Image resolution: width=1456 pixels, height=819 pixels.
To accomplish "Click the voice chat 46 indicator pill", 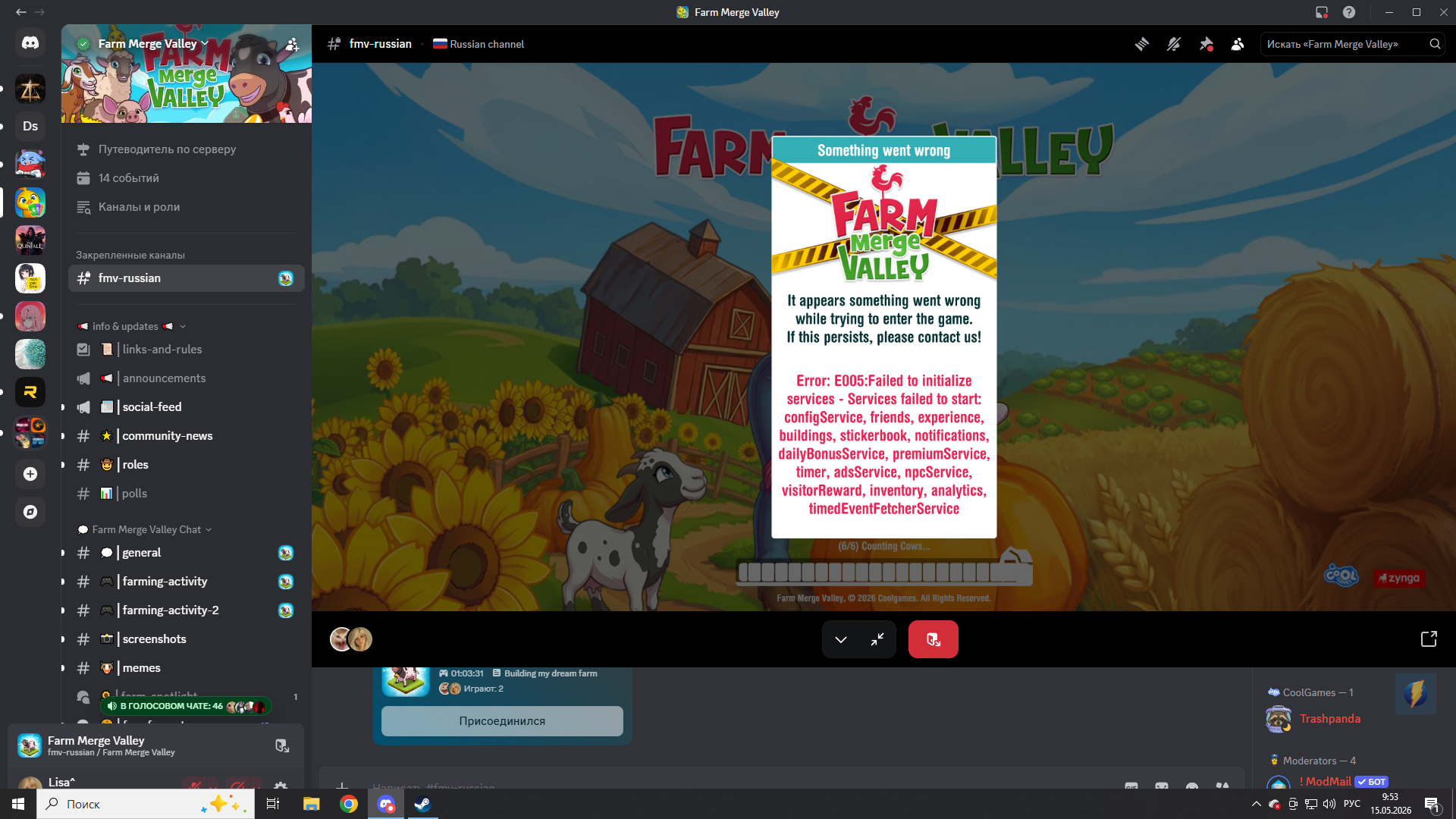I will click(186, 706).
